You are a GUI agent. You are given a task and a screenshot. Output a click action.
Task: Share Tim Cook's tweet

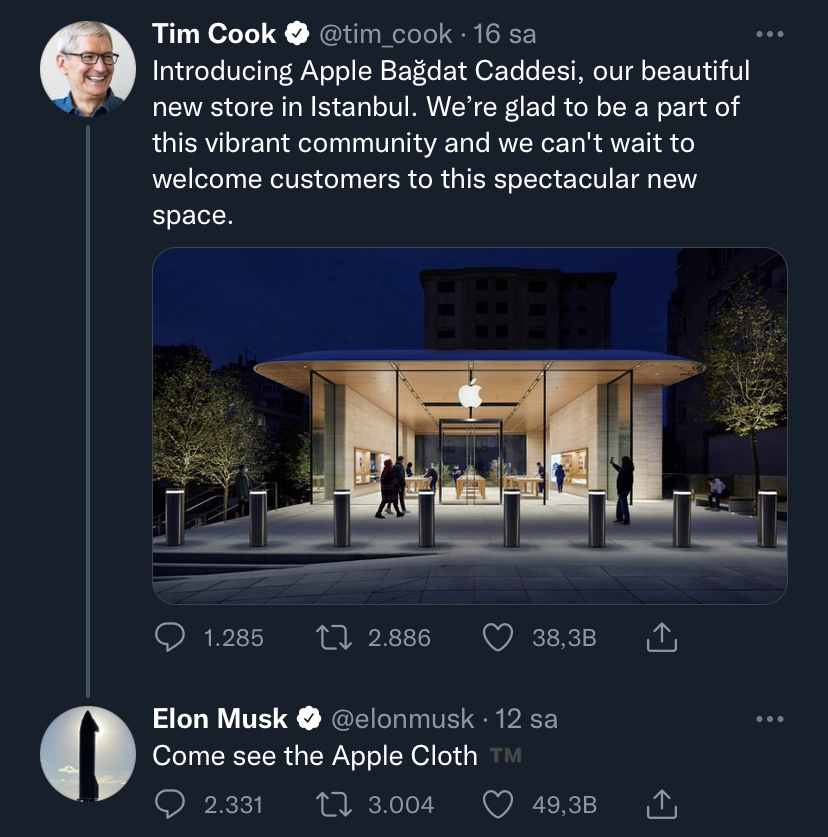(x=661, y=637)
